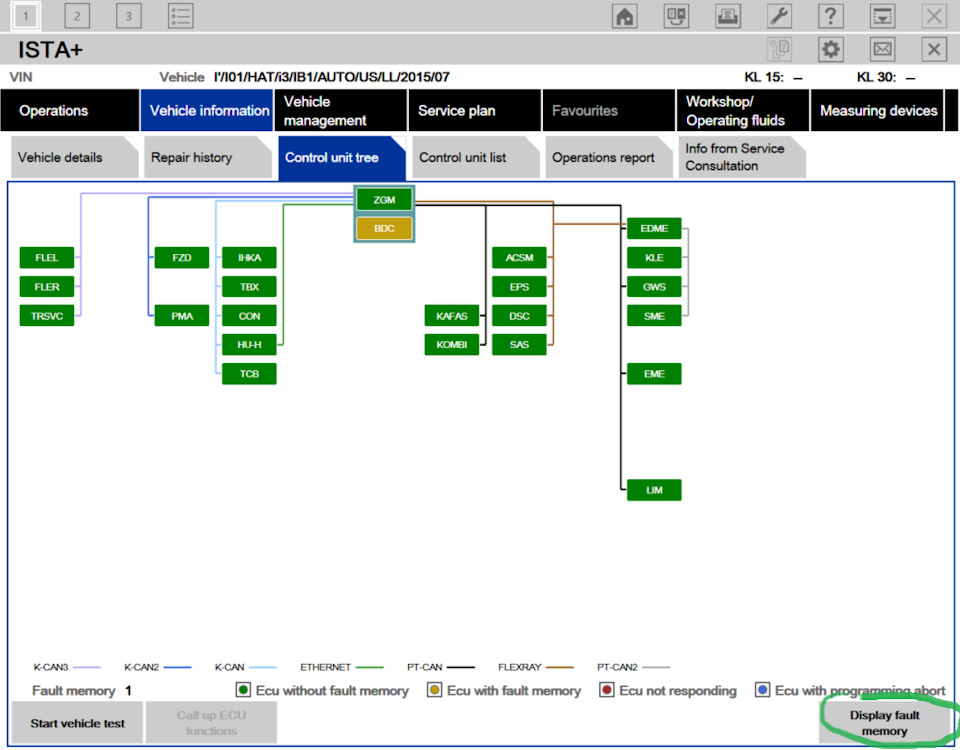Click the minimize-to-tray window icon
The image size is (960, 750).
(882, 16)
